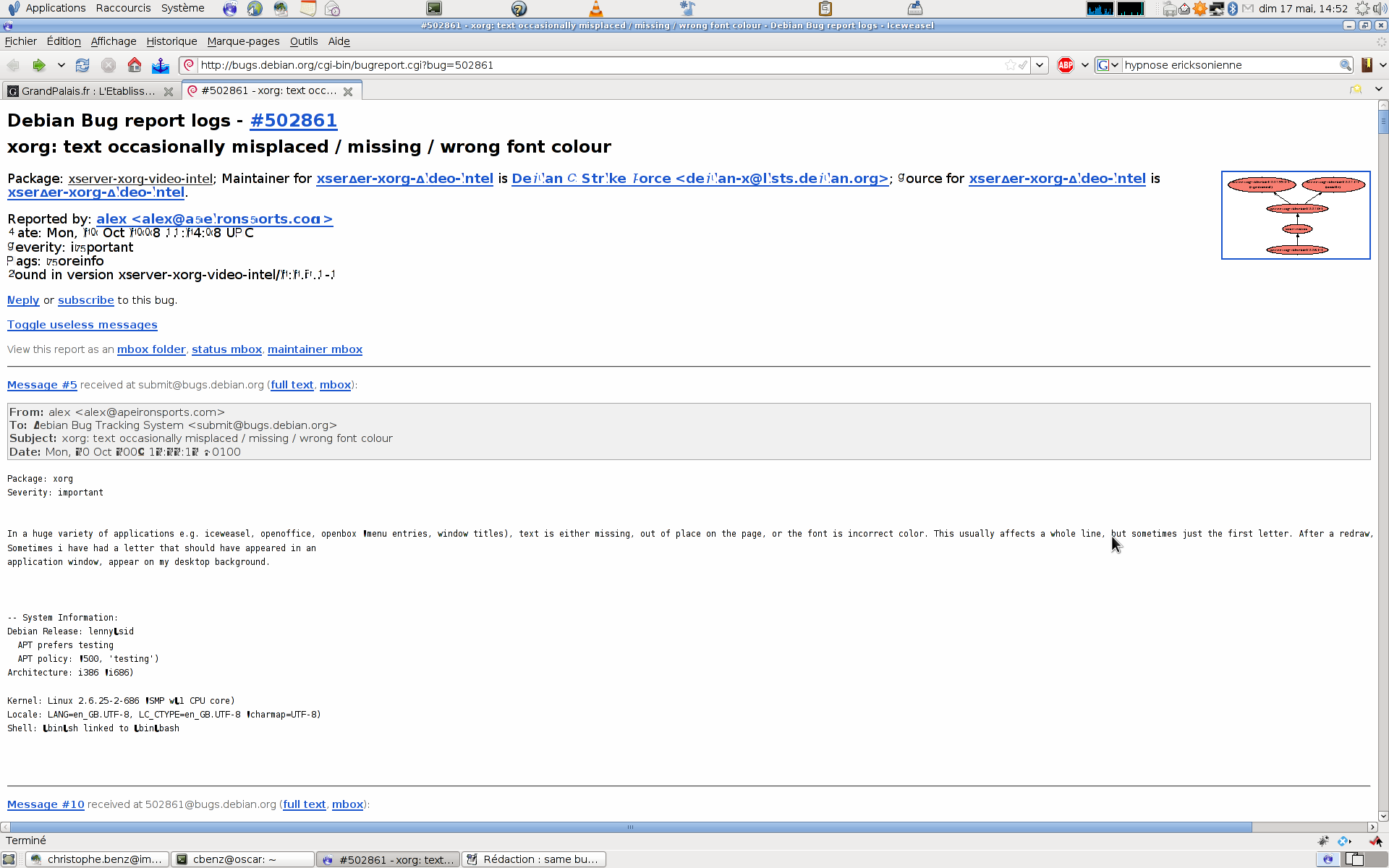Open the Outils menu
This screenshot has width=1389, height=868.
(304, 41)
